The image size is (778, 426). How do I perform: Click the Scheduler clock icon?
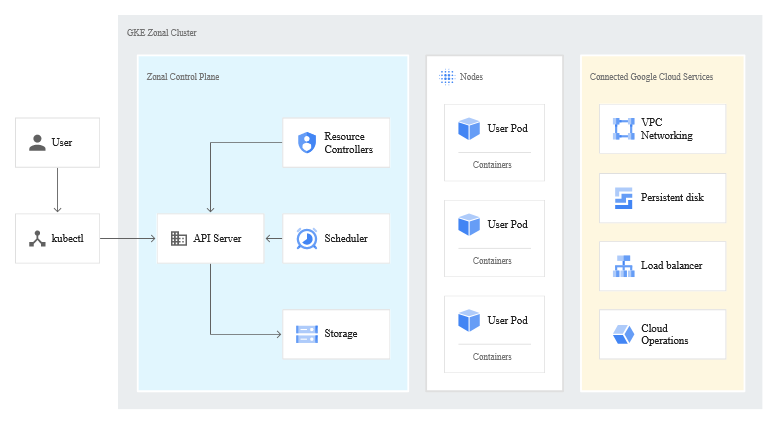[307, 239]
